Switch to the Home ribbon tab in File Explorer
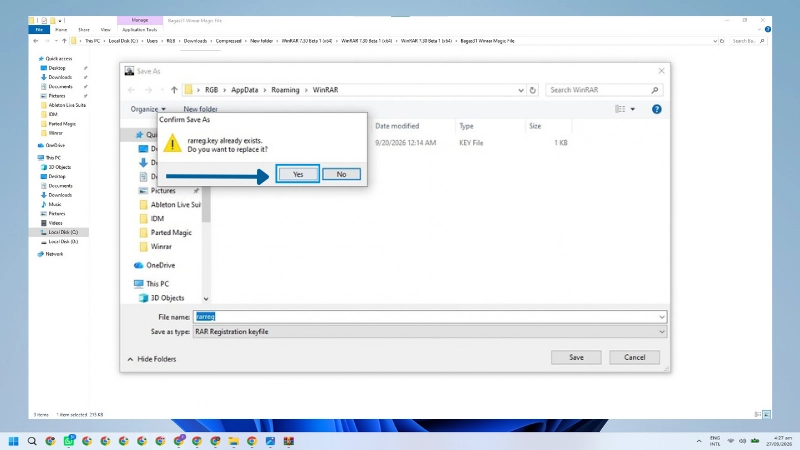Viewport: 800px width, 450px height. click(61, 30)
